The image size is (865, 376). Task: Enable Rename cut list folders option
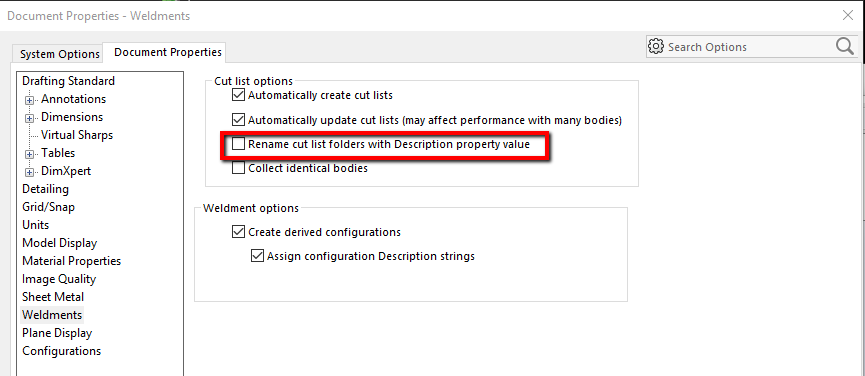(238, 144)
